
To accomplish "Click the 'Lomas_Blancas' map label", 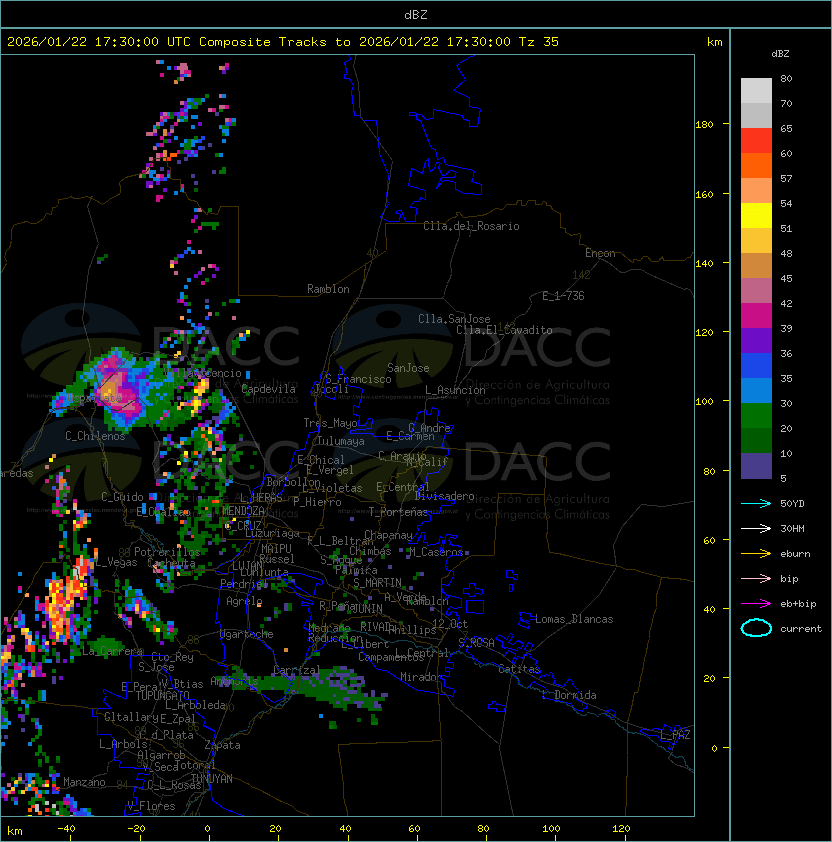I will click(x=574, y=619).
